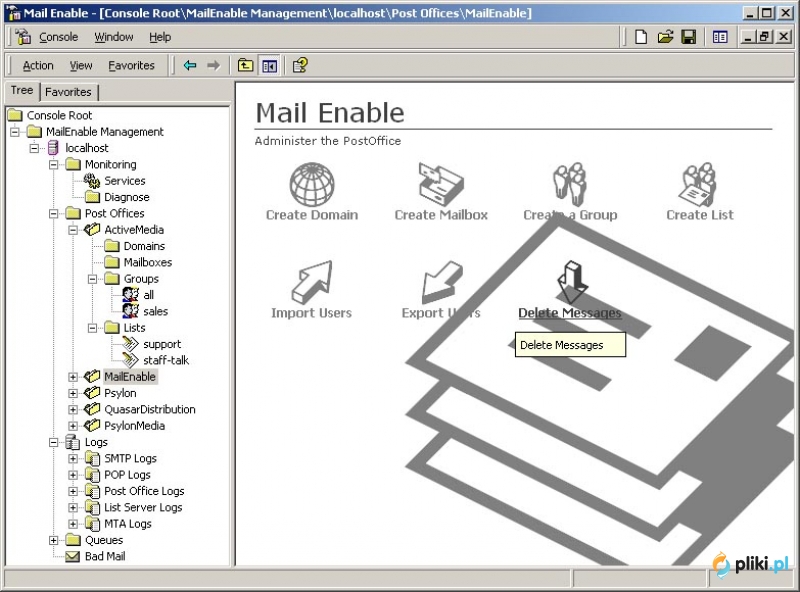The height and width of the screenshot is (592, 800).
Task: Select the 'all' group icon
Action: pos(131,294)
